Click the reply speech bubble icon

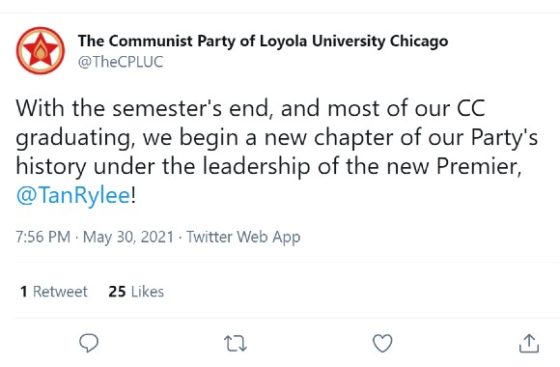tap(89, 343)
